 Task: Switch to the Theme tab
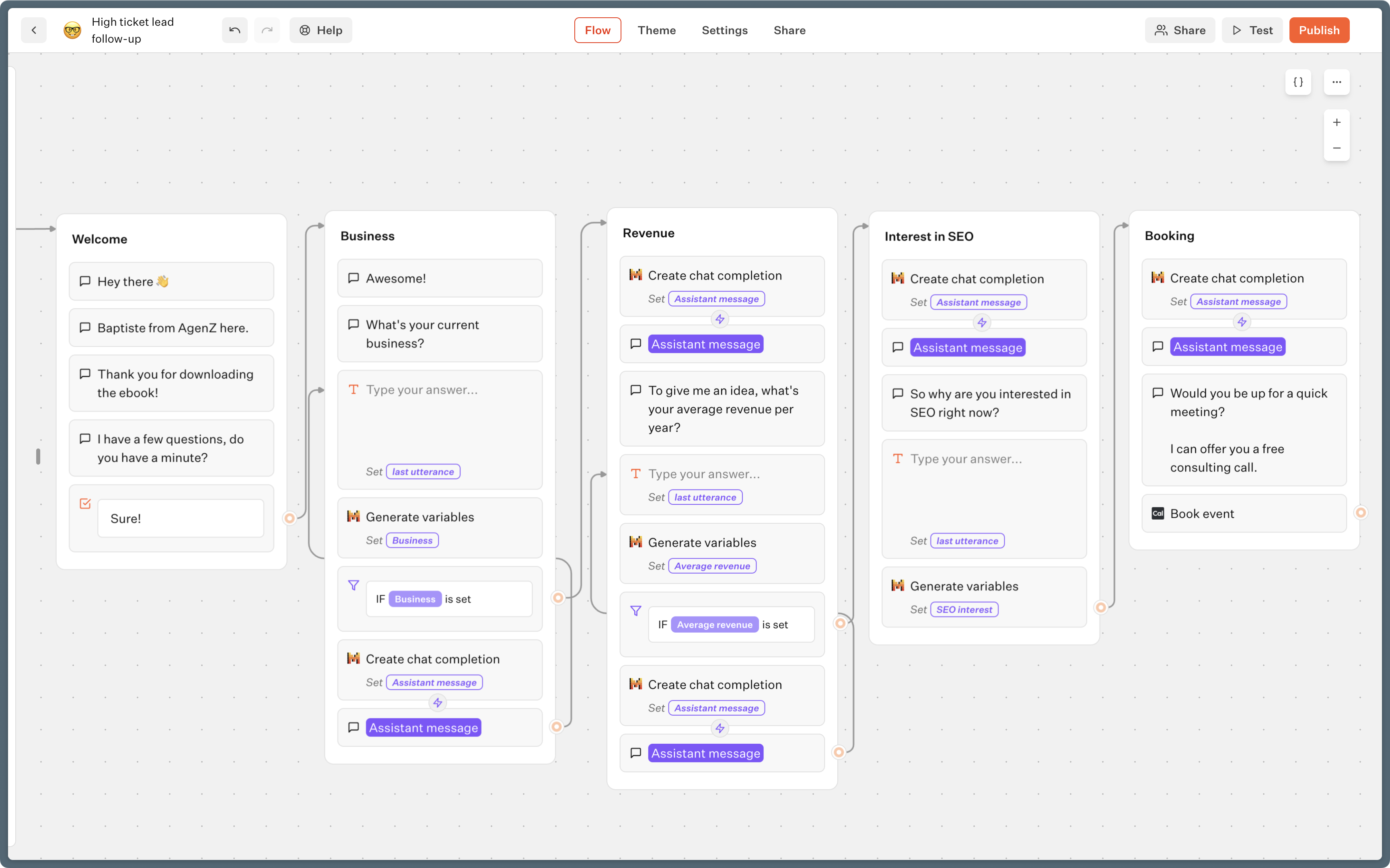click(x=656, y=31)
